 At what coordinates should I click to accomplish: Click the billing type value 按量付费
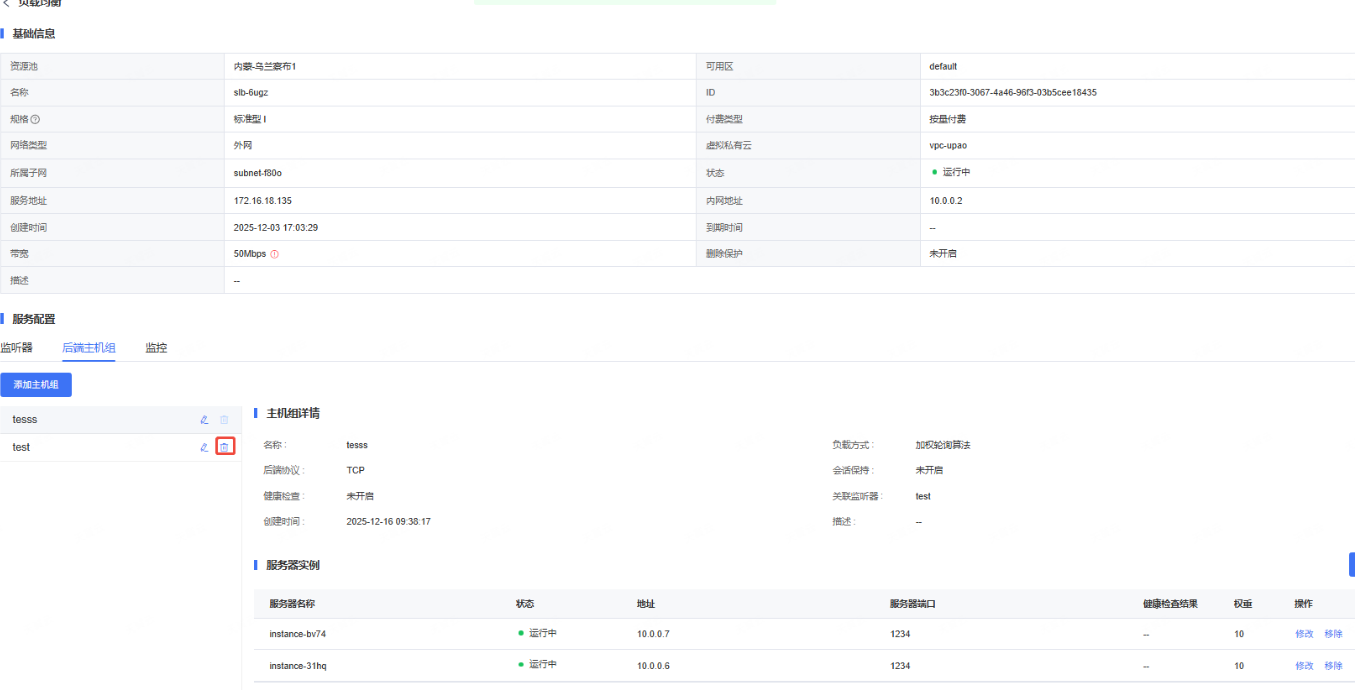click(947, 119)
